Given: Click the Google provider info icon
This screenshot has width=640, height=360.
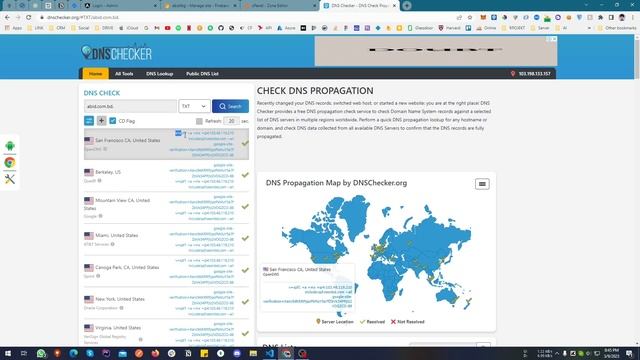Looking at the screenshot, I should click(100, 216).
